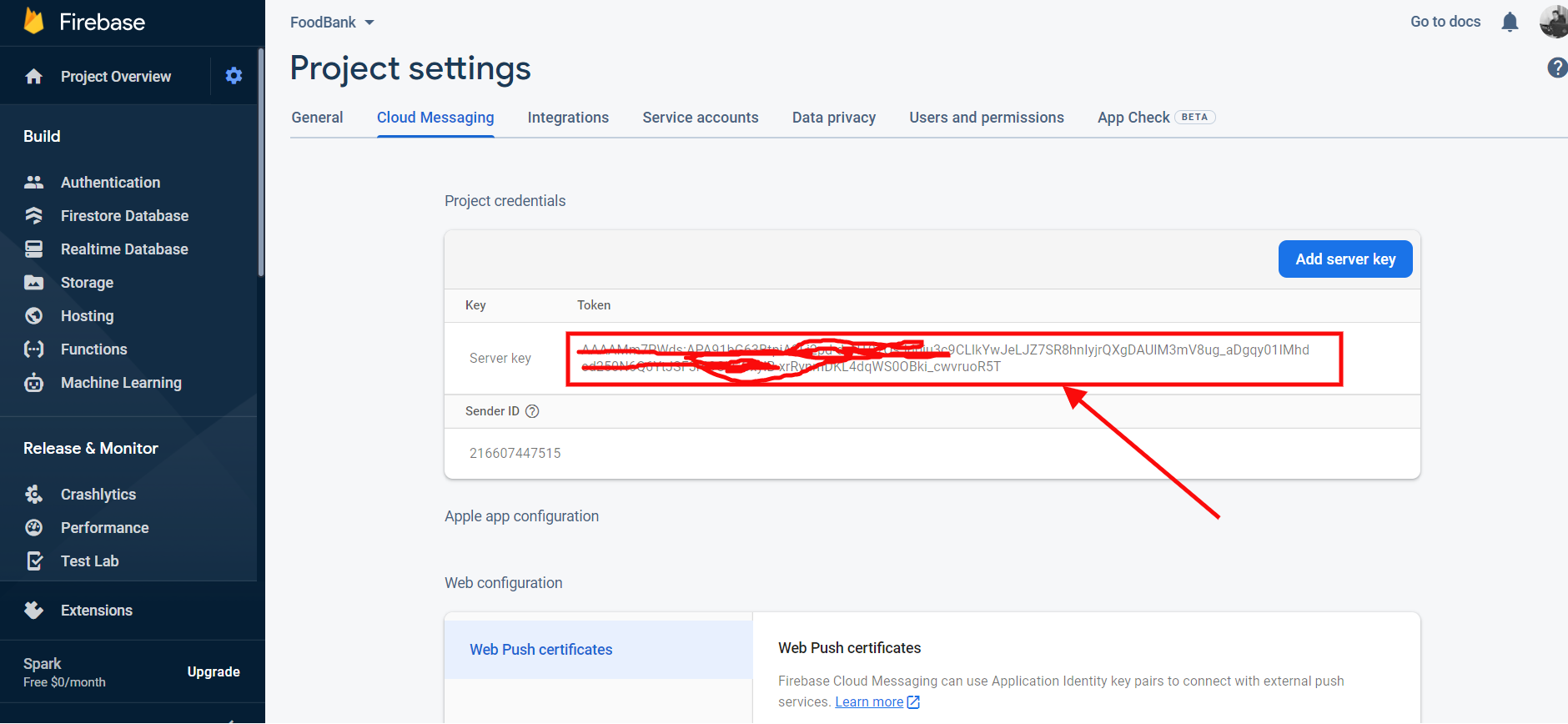1568x724 pixels.
Task: Expand the FoodBank project dropdown
Action: [x=332, y=23]
